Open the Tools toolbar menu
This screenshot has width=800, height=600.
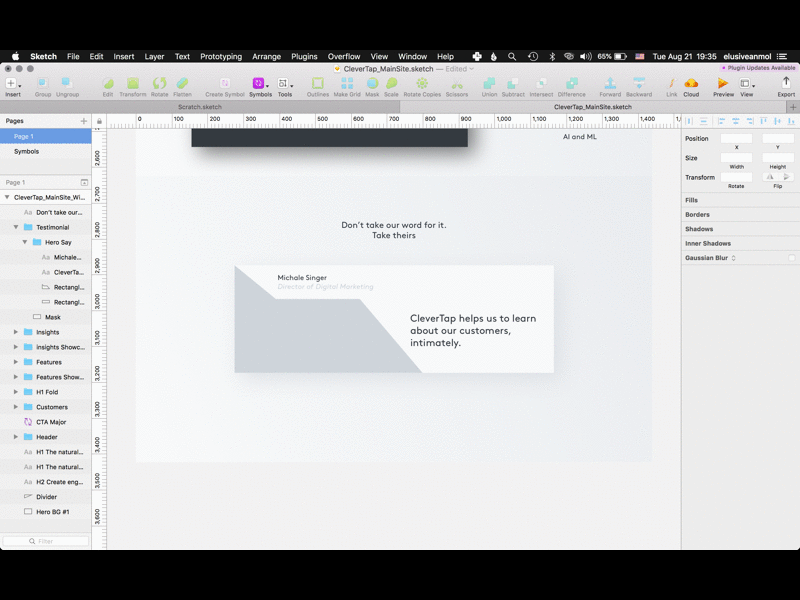[x=285, y=86]
